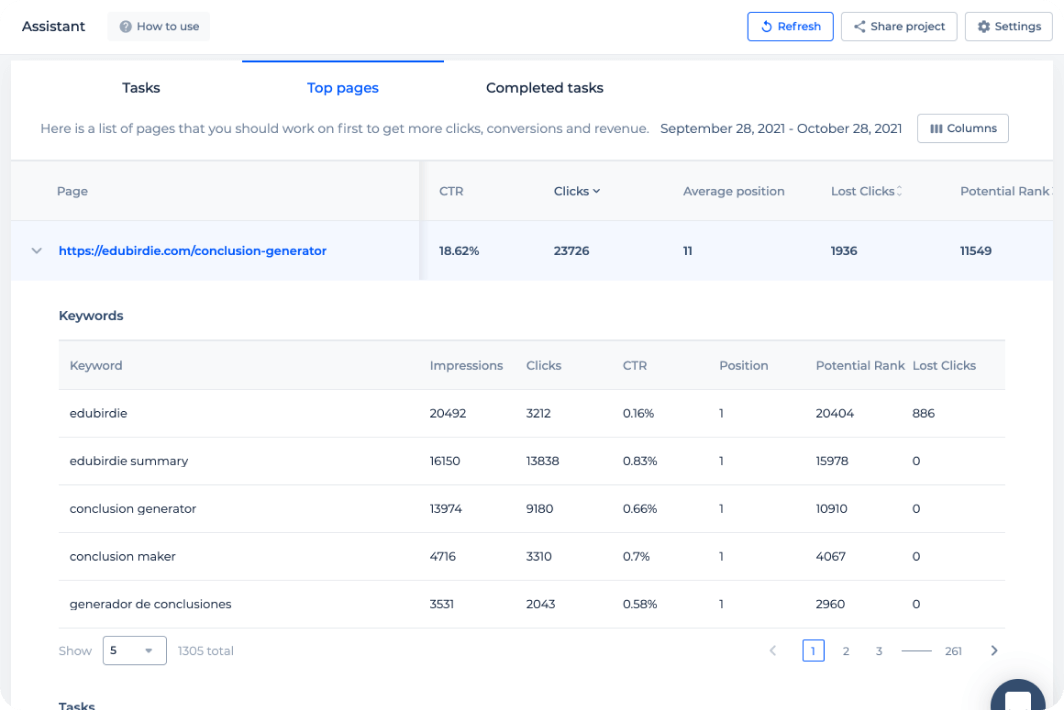Image resolution: width=1064 pixels, height=710 pixels.
Task: Switch to the Tasks tab
Action: pyautogui.click(x=141, y=88)
